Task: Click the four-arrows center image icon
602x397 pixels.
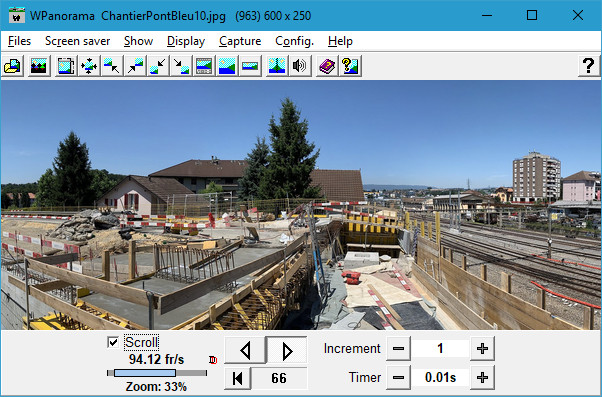Action: (x=89, y=66)
